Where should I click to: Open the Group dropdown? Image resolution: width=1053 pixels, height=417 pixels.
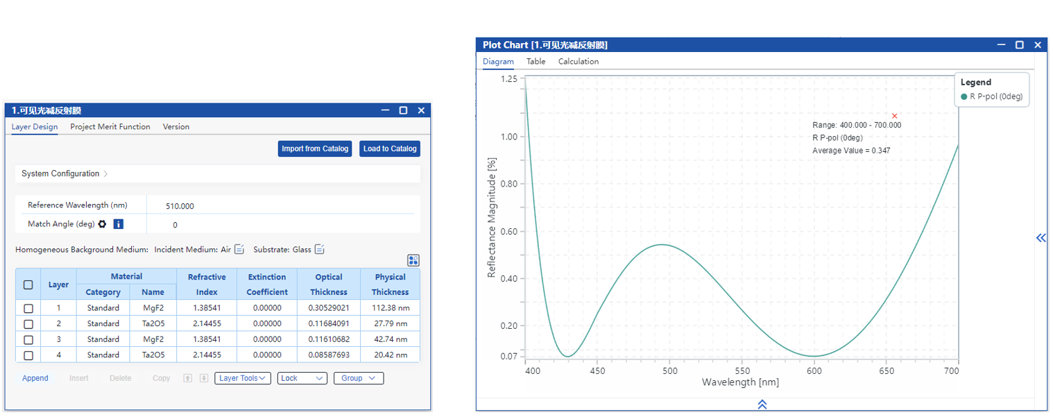click(358, 378)
